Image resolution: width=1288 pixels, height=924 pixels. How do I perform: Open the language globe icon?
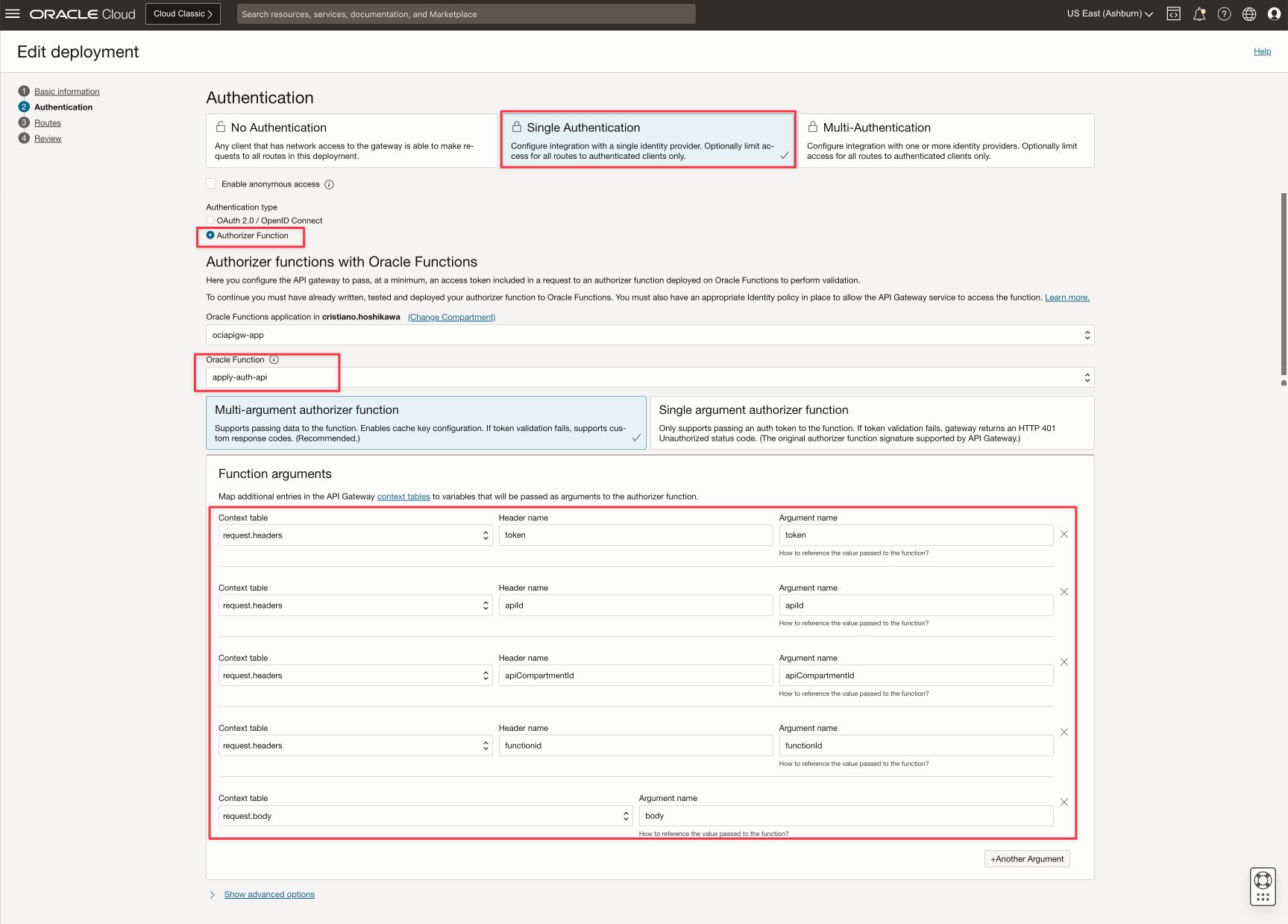1249,14
